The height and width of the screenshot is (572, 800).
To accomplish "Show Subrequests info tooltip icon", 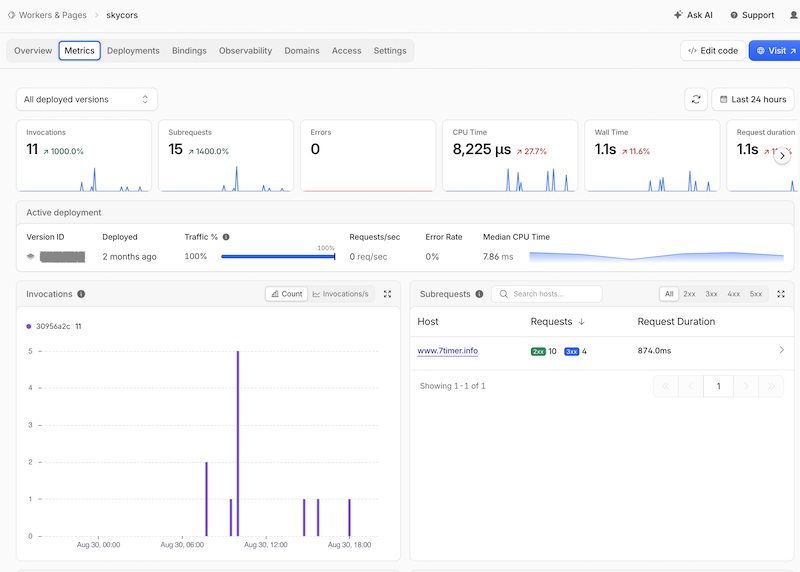I will (x=479, y=294).
